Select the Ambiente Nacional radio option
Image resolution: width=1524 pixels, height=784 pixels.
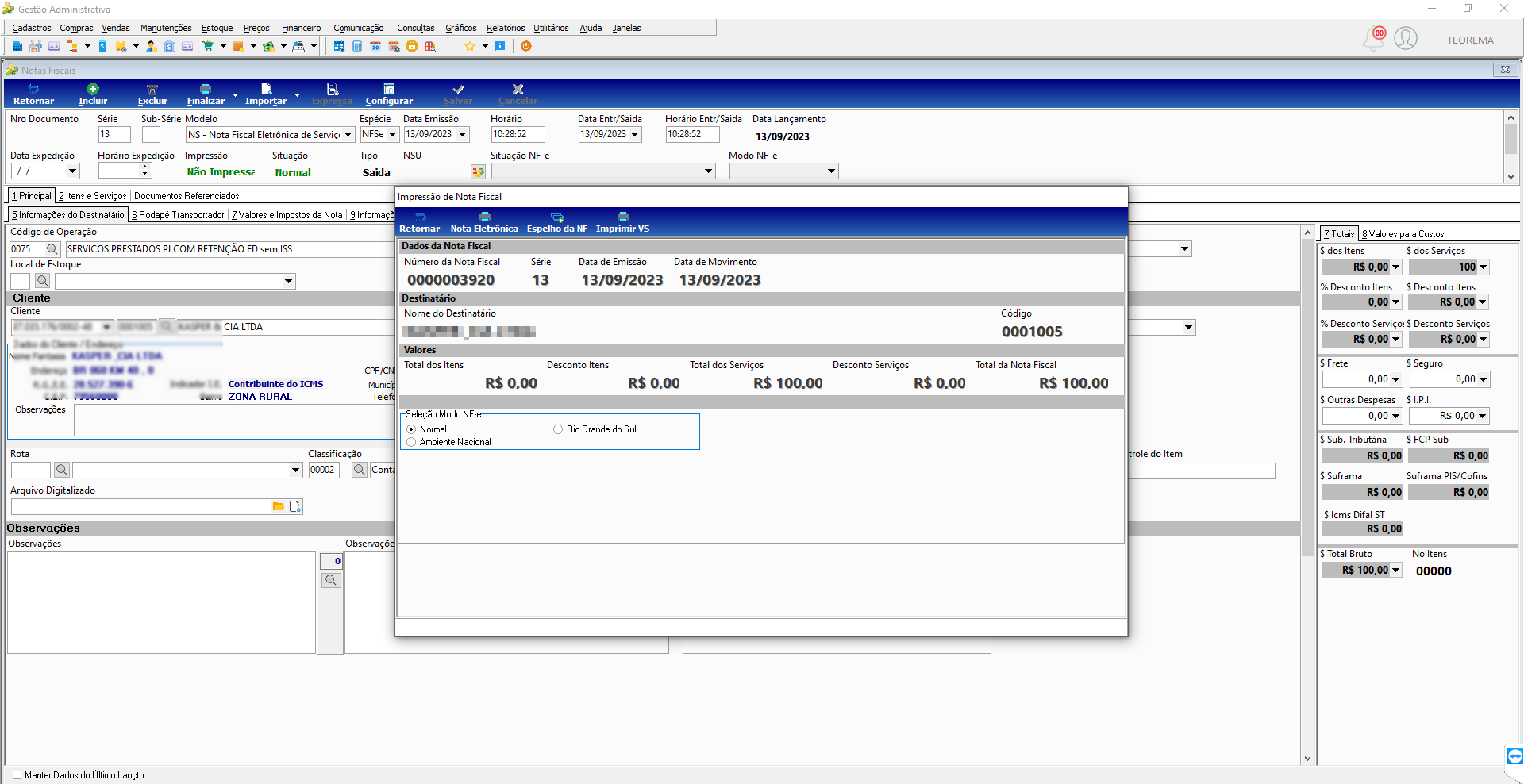pos(411,442)
